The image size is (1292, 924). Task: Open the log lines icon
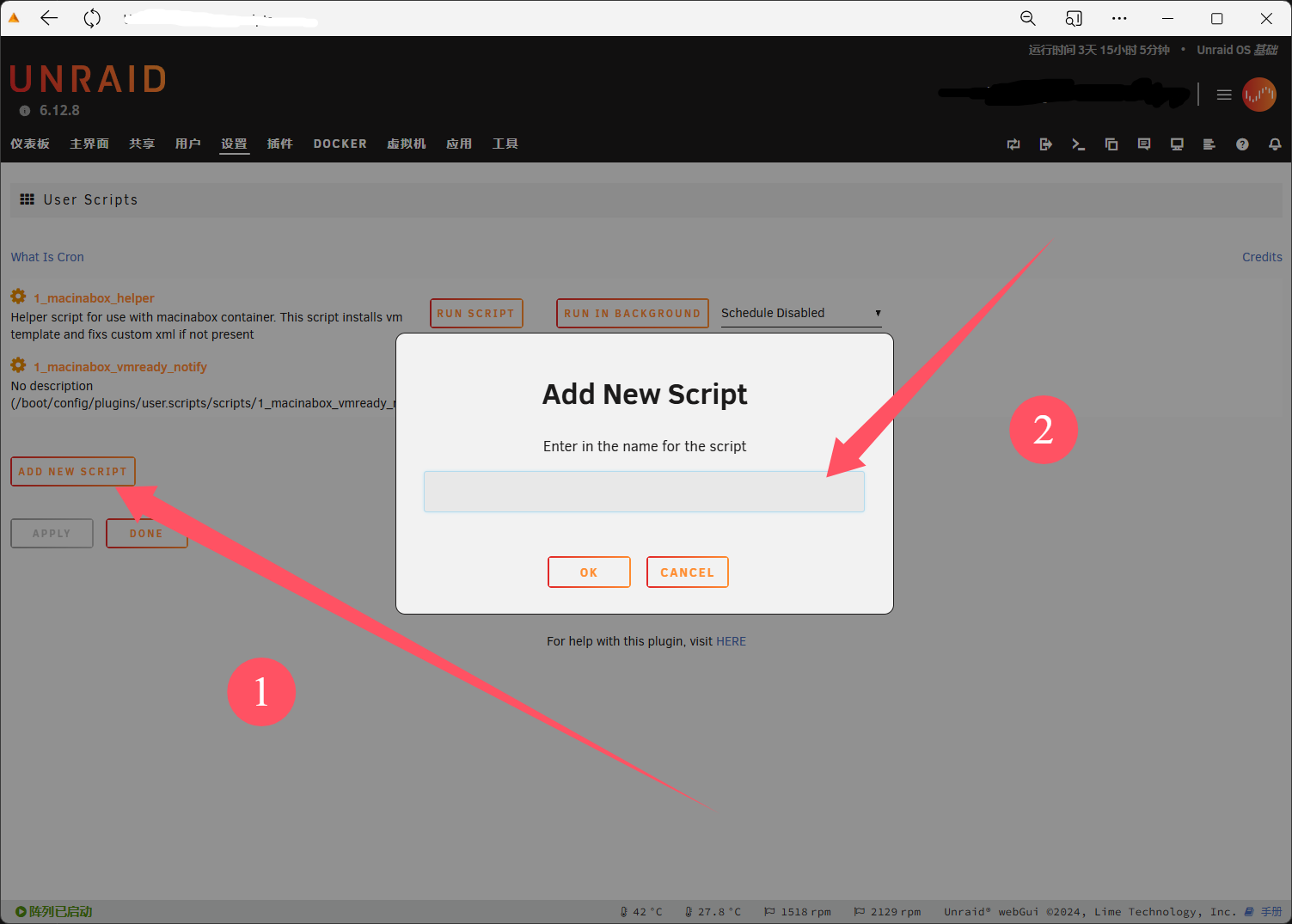point(1209,144)
